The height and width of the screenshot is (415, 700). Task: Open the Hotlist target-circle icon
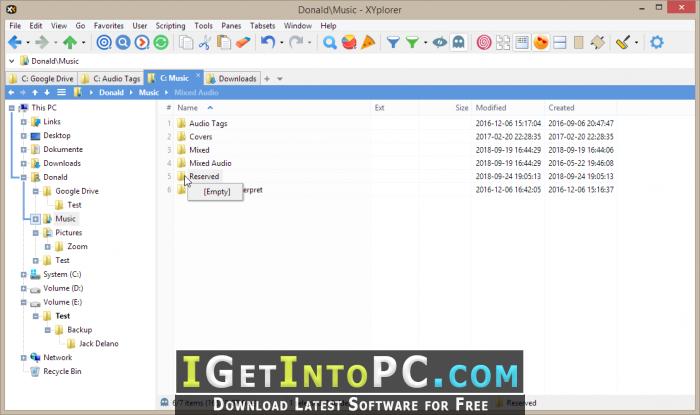tap(104, 42)
